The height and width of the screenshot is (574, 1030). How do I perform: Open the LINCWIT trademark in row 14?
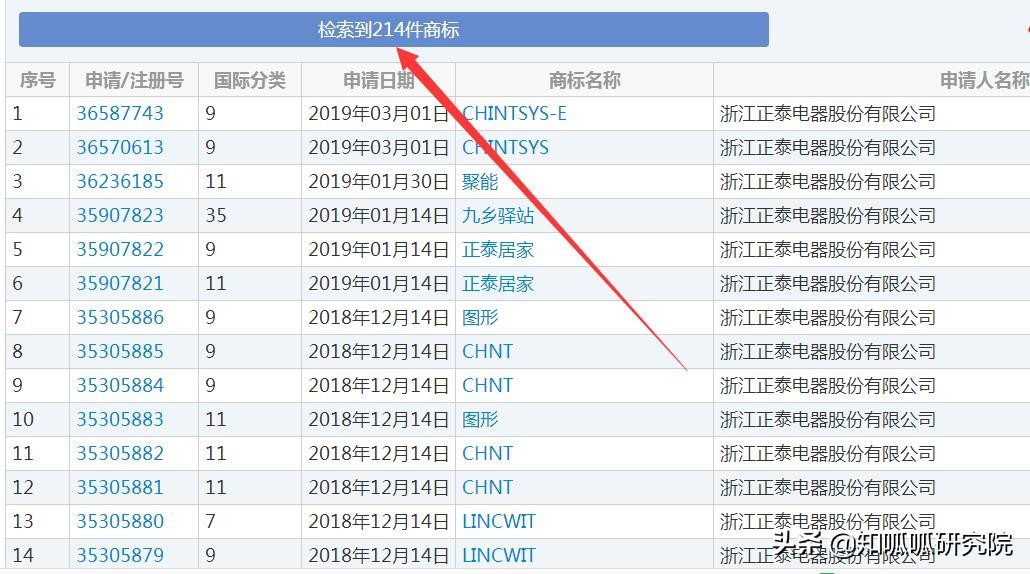[x=499, y=556]
